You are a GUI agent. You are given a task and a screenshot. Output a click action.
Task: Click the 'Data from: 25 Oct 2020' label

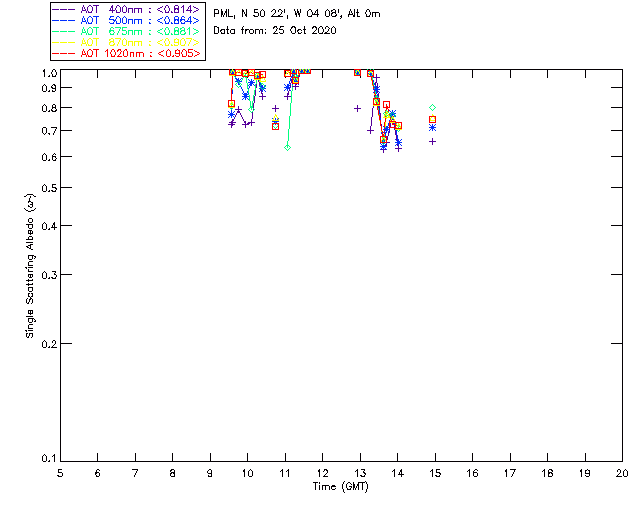tap(275, 31)
